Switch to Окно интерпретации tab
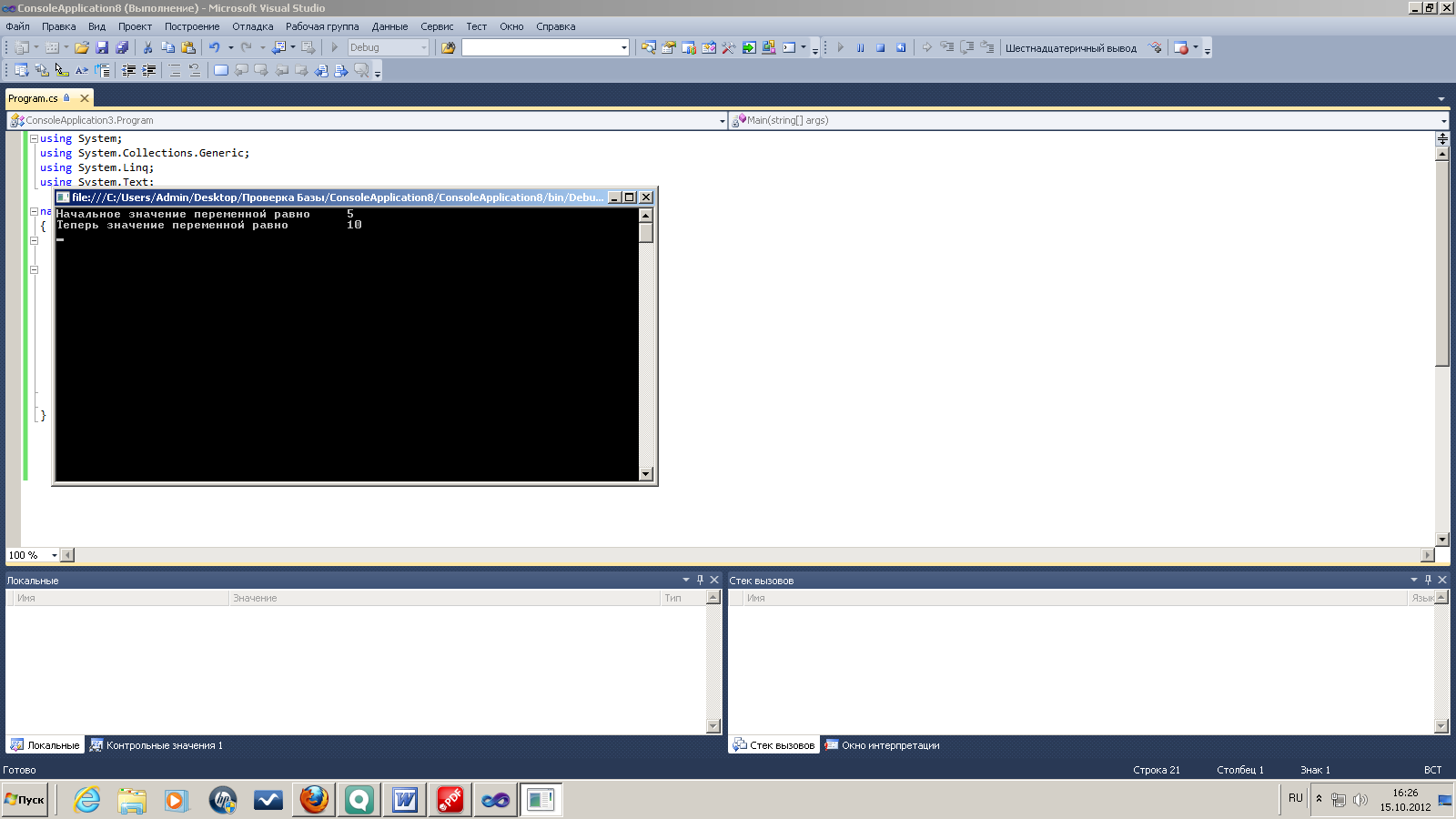Image resolution: width=1456 pixels, height=819 pixels. [882, 745]
